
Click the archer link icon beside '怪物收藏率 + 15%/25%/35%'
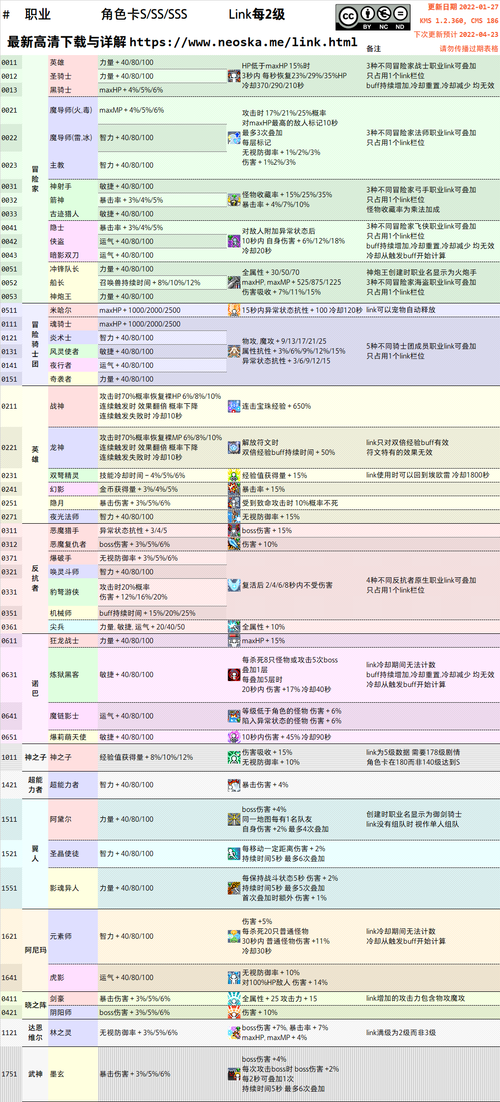coord(233,200)
